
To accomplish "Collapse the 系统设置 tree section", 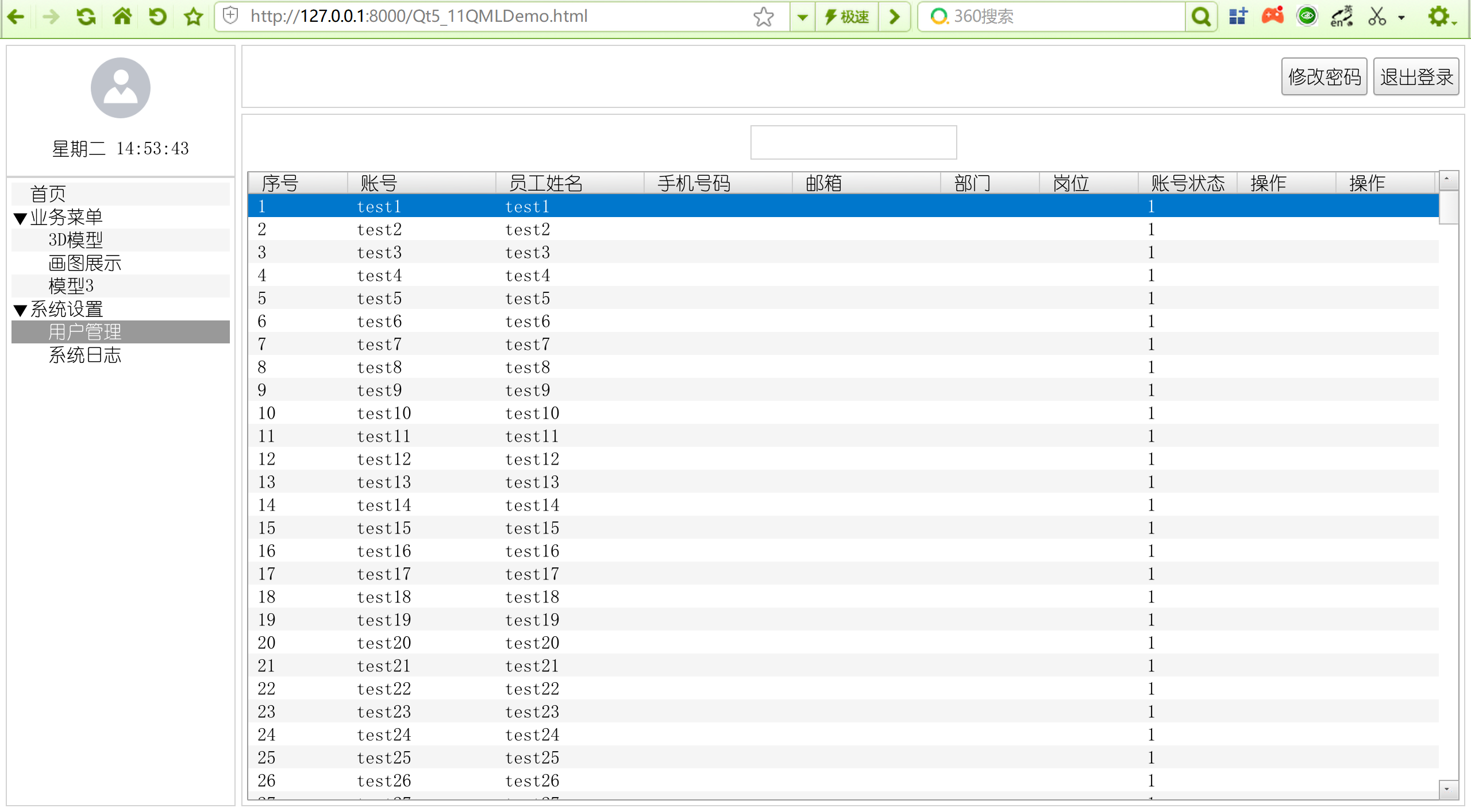I will click(x=21, y=311).
